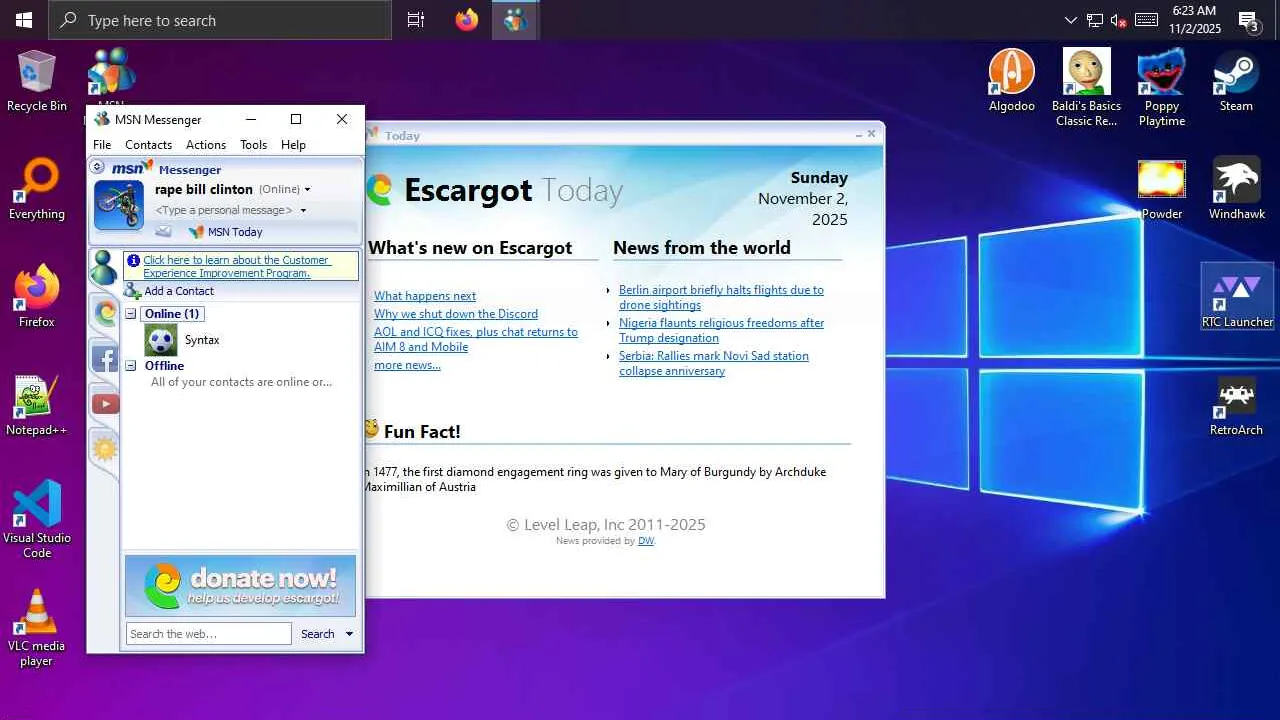The width and height of the screenshot is (1280, 720).
Task: Open the Nigeria religious freedoms headline
Action: click(721, 330)
